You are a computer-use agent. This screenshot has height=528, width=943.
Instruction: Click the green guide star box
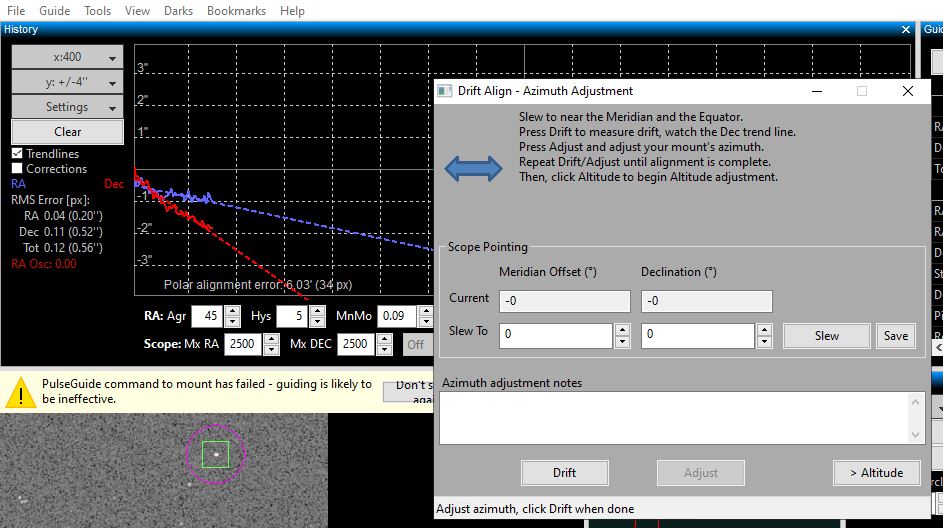(x=215, y=455)
